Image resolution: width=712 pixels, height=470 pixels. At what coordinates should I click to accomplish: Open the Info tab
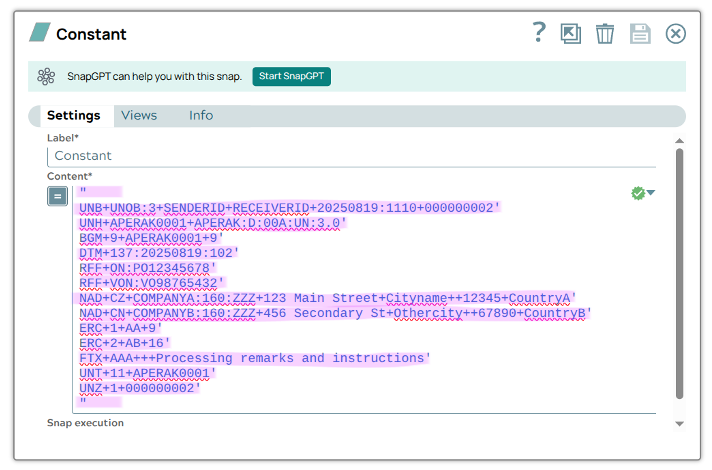[x=201, y=116]
